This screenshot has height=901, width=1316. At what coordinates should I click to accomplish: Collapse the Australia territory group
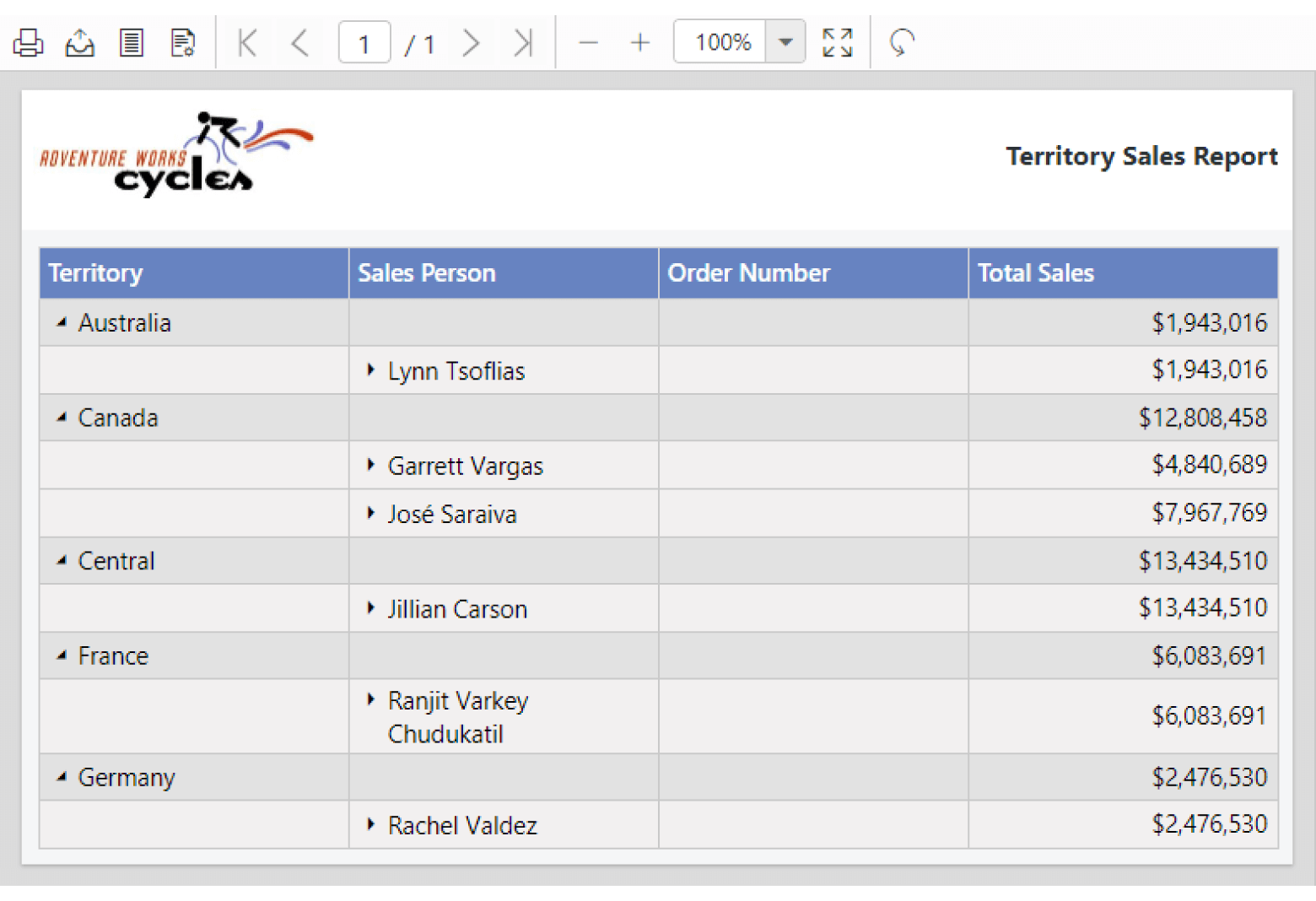[x=60, y=321]
